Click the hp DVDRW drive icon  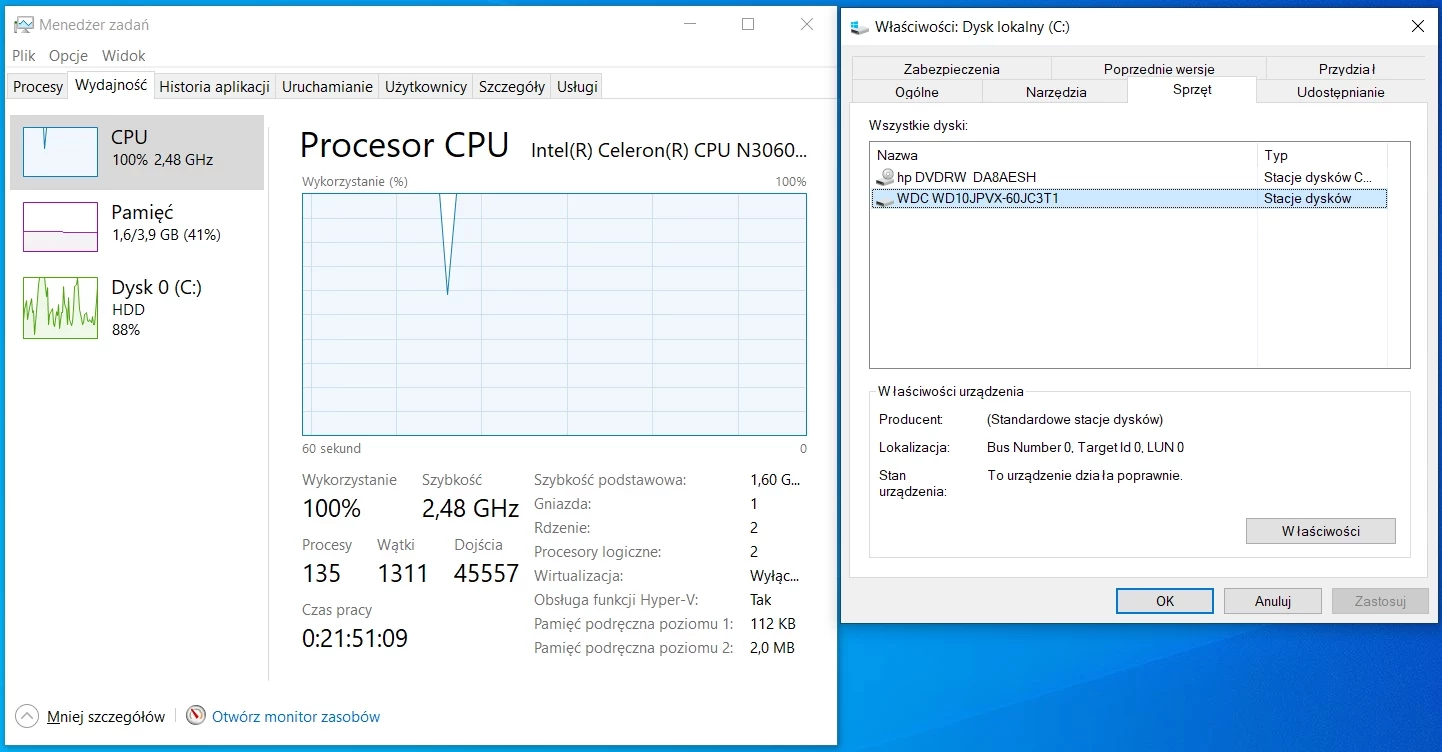point(885,177)
